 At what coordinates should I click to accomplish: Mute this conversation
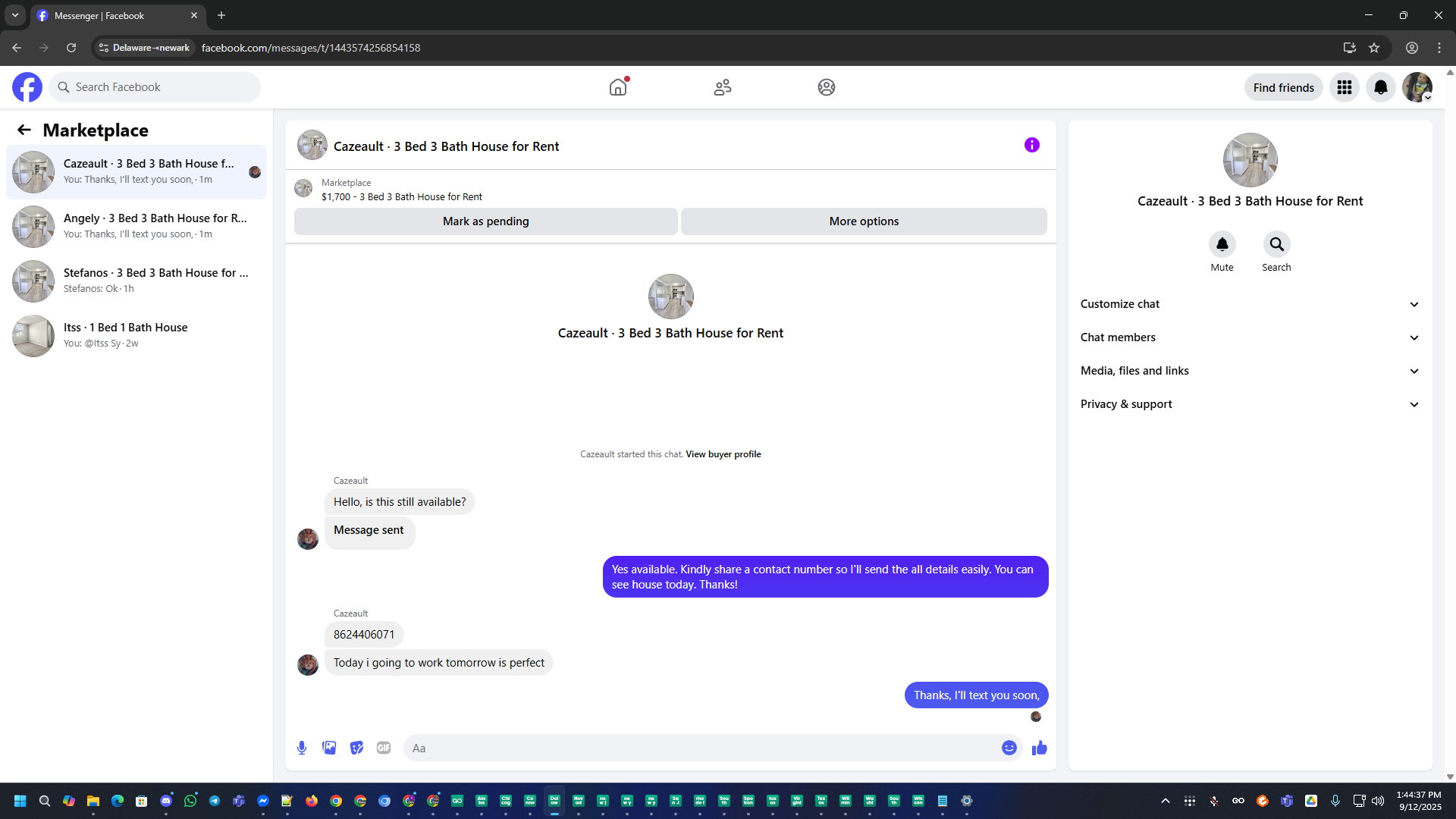pos(1222,244)
